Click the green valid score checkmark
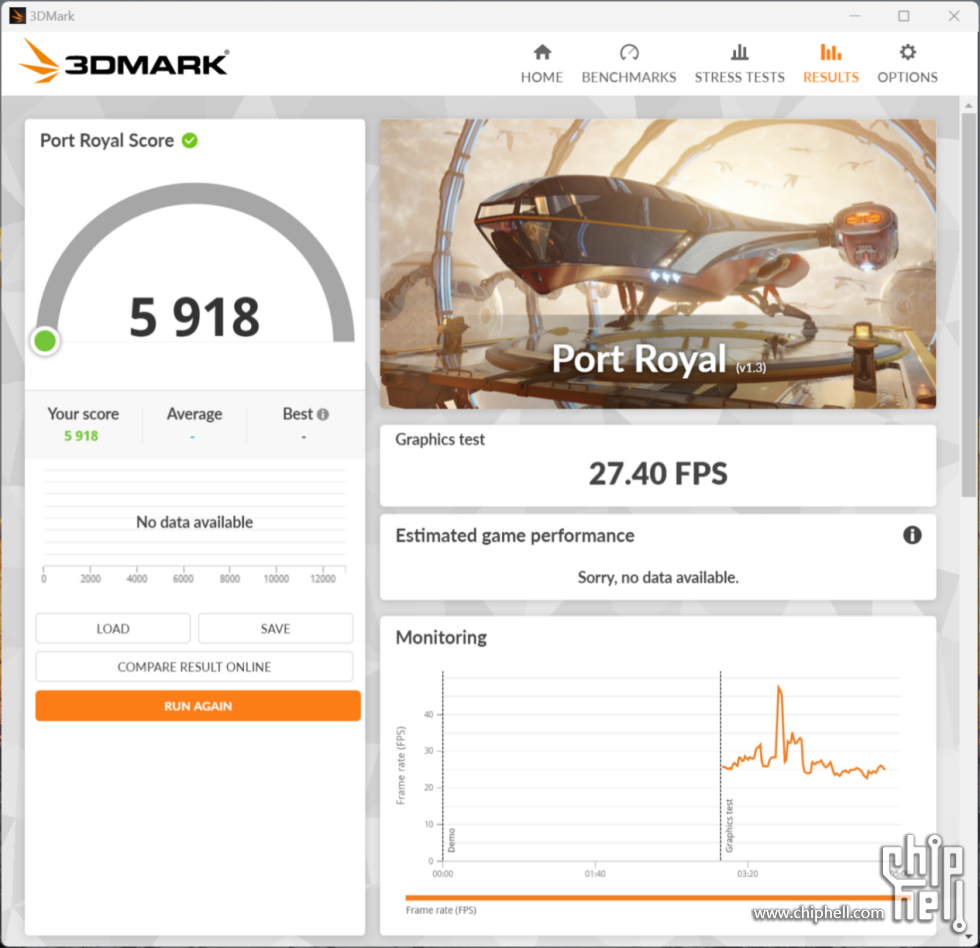 coord(190,141)
